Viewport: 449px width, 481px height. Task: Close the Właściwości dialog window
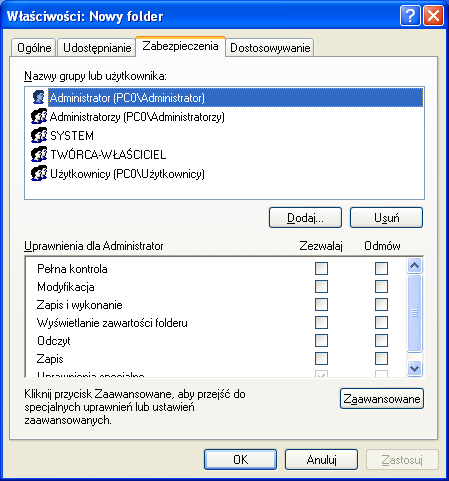click(433, 16)
